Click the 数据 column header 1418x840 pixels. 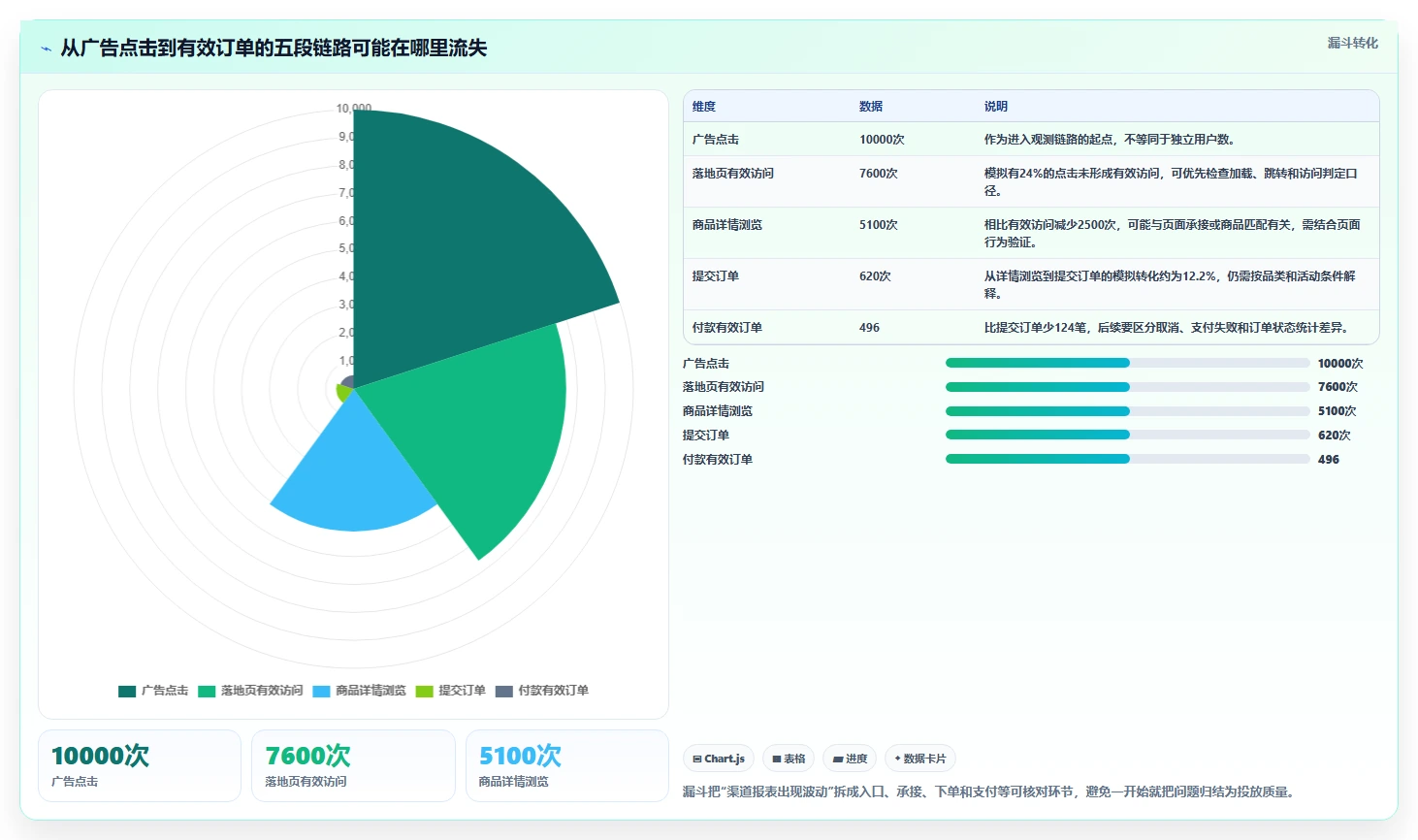click(871, 107)
